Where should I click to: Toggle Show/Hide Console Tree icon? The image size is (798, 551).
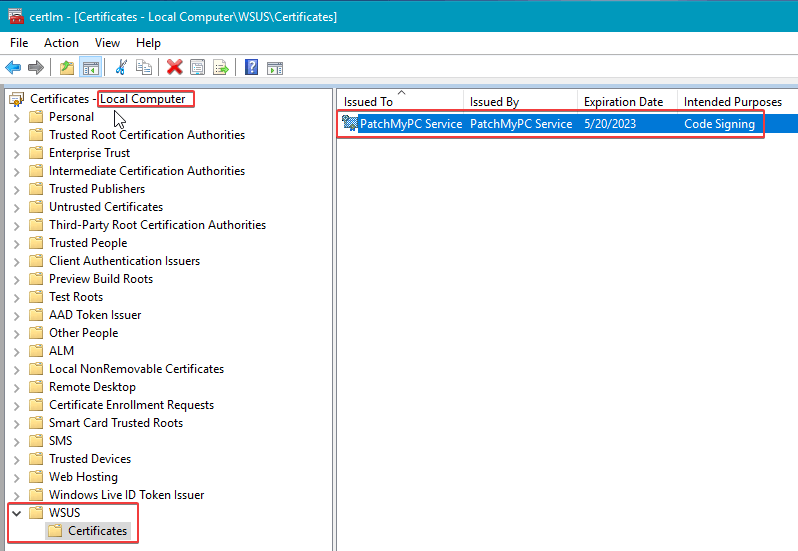pyautogui.click(x=91, y=67)
